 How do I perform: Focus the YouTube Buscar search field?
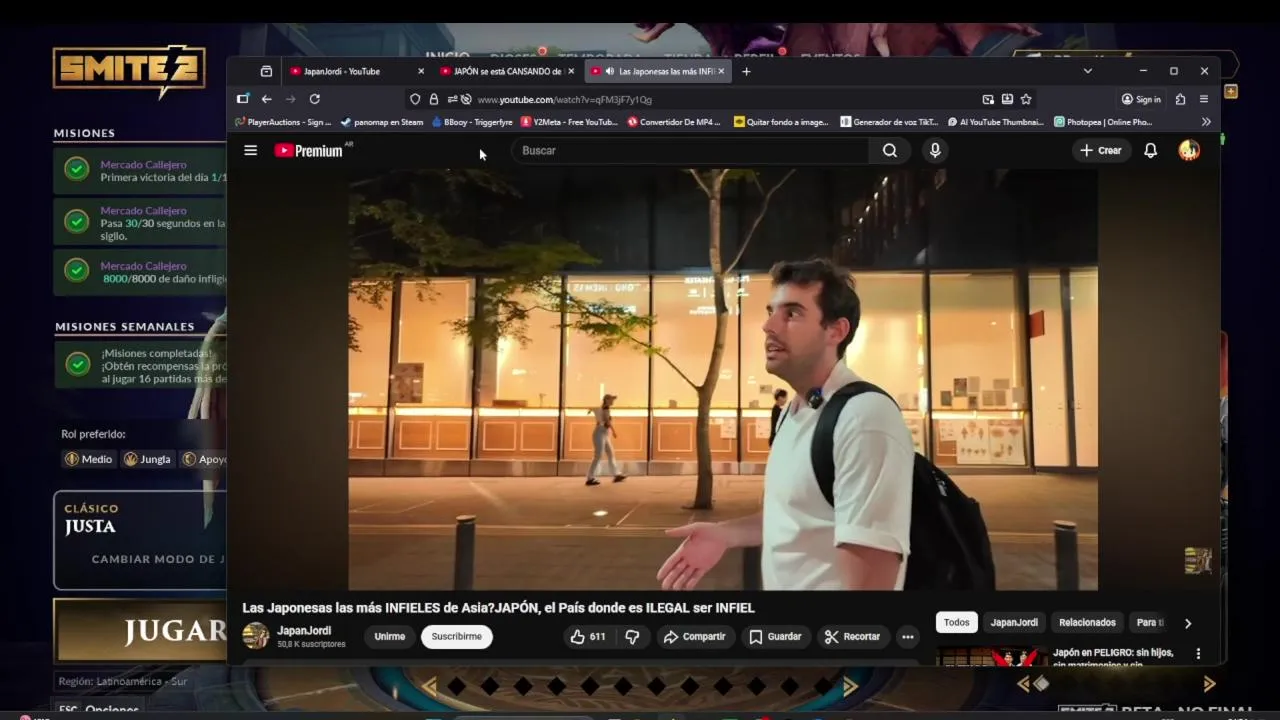(690, 150)
